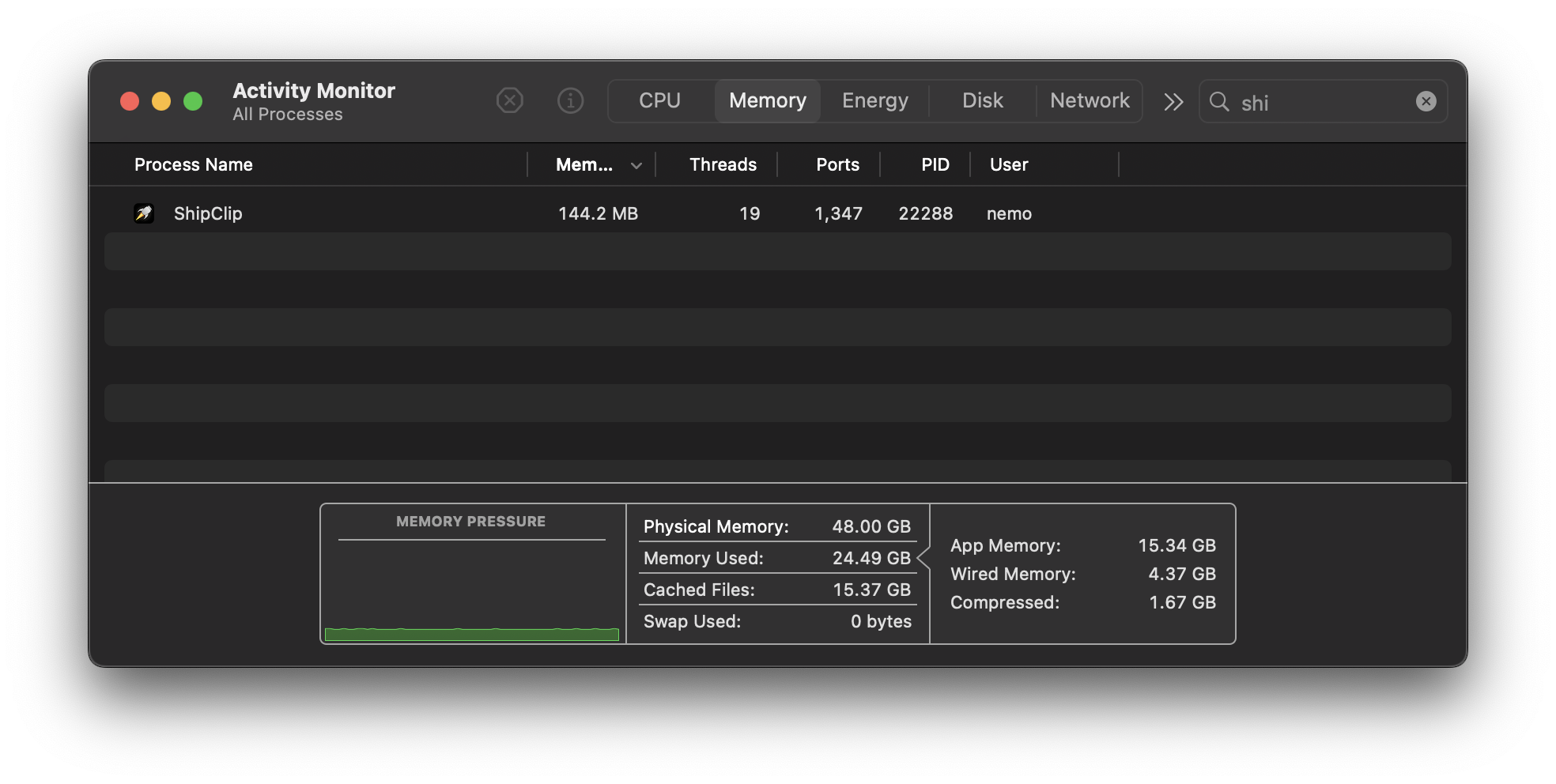Viewport: 1556px width, 784px height.
Task: Sort the list by PID column
Action: [x=935, y=164]
